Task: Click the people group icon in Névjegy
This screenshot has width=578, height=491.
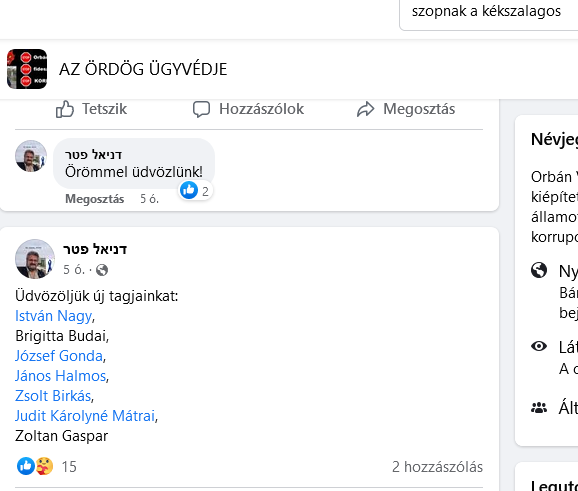Action: (539, 408)
